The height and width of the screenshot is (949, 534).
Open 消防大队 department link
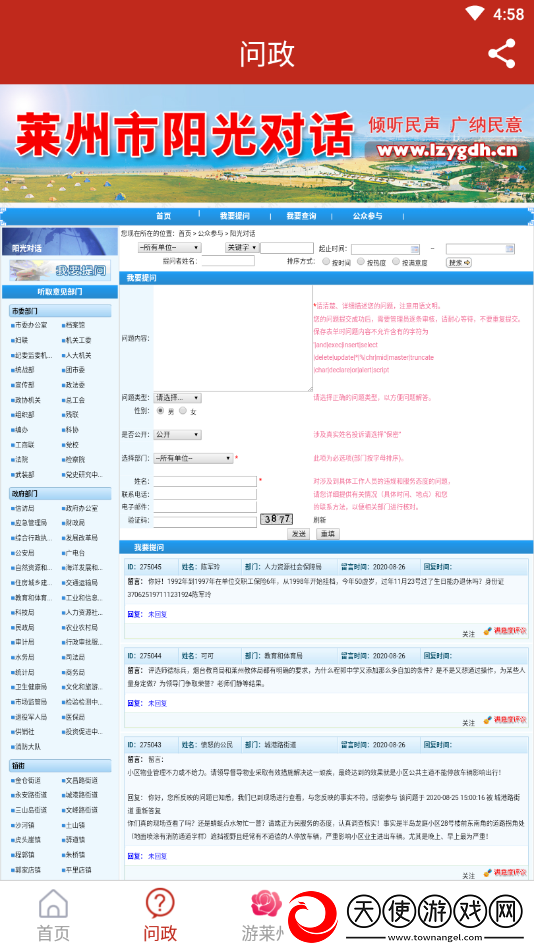coord(28,747)
